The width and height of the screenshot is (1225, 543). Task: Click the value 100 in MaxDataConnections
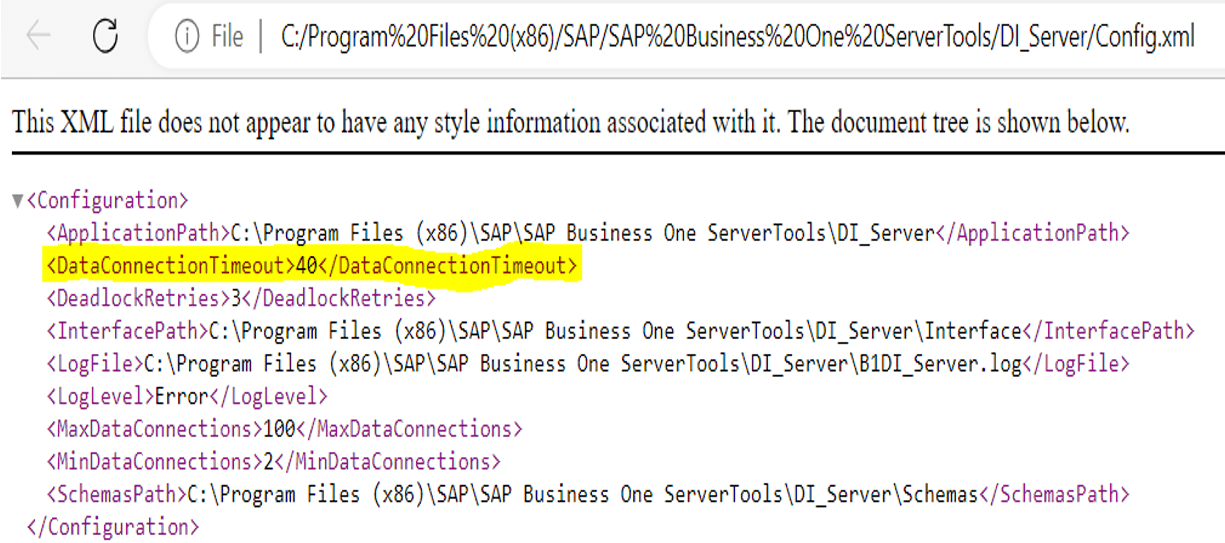278,429
